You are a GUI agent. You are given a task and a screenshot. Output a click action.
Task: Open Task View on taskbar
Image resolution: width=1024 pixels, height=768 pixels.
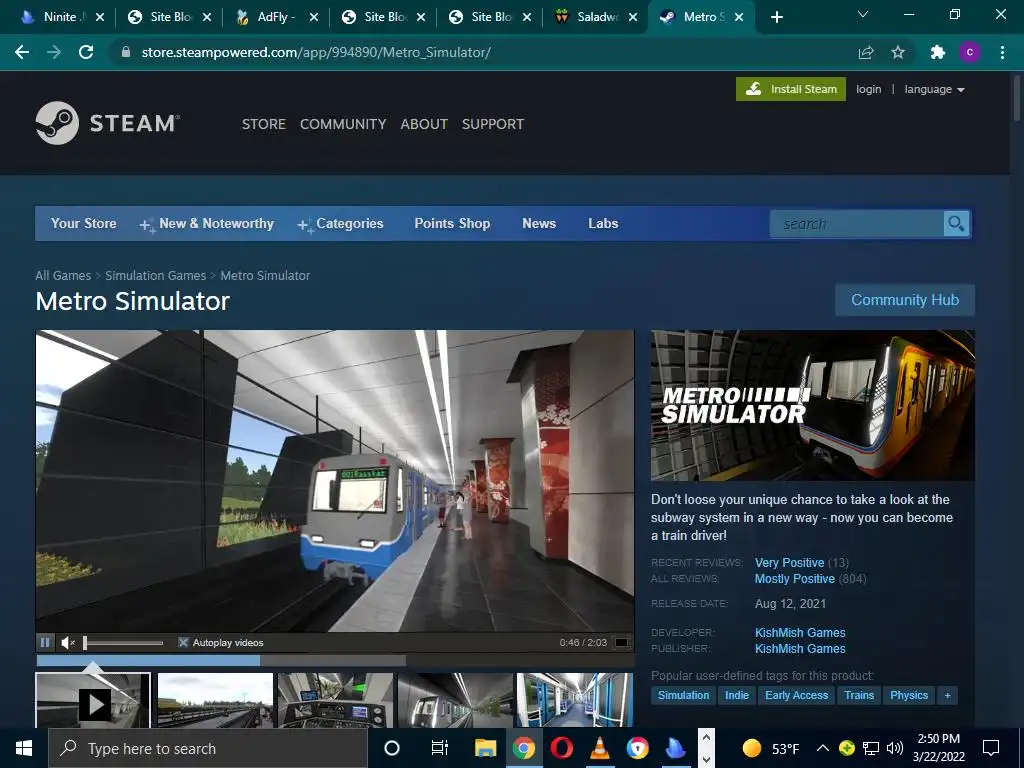pyautogui.click(x=440, y=748)
